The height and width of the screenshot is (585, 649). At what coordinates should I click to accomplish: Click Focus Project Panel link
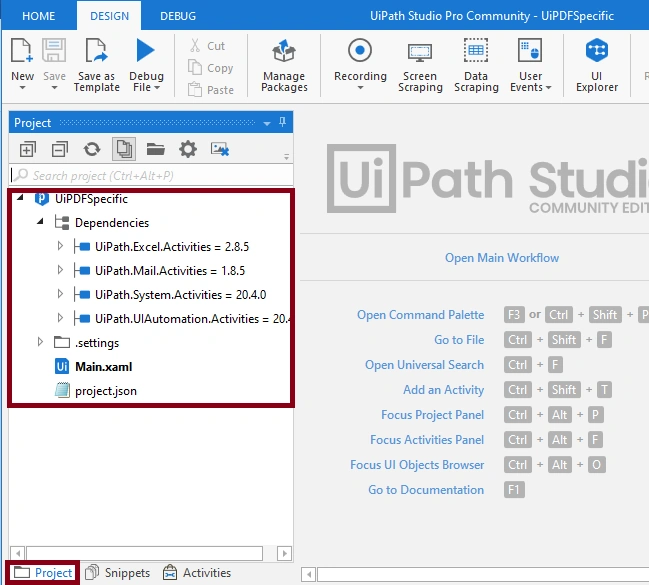coord(432,414)
